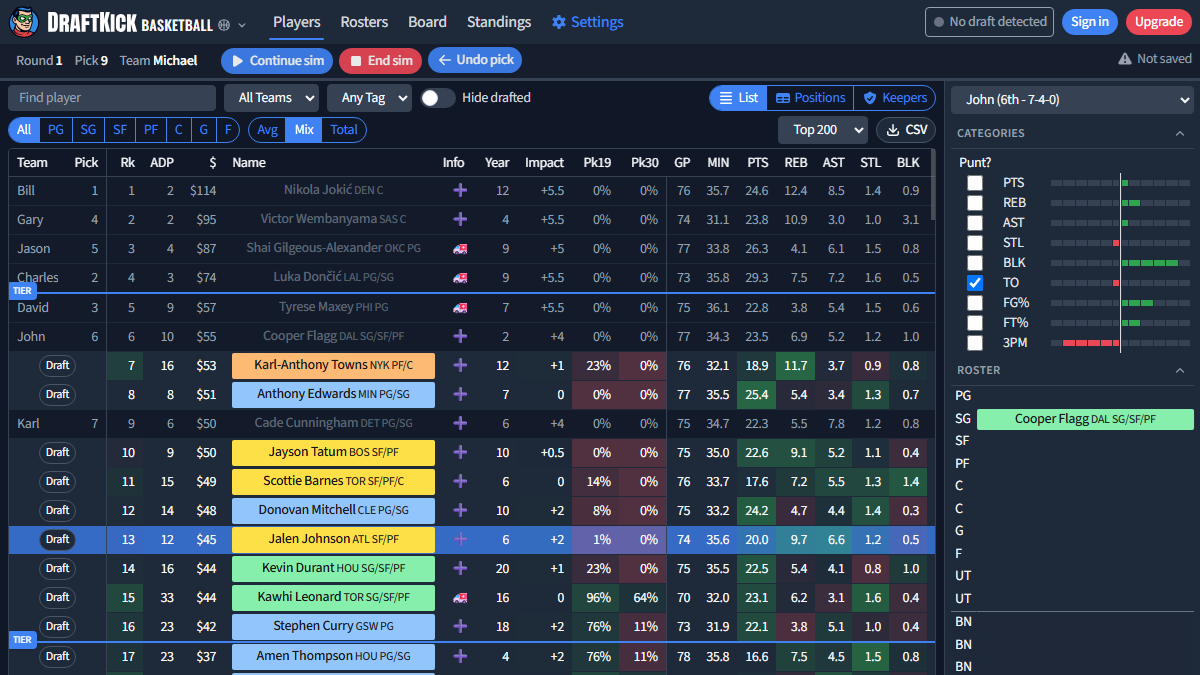Click the Find player search field
1200x675 pixels.
coord(112,98)
